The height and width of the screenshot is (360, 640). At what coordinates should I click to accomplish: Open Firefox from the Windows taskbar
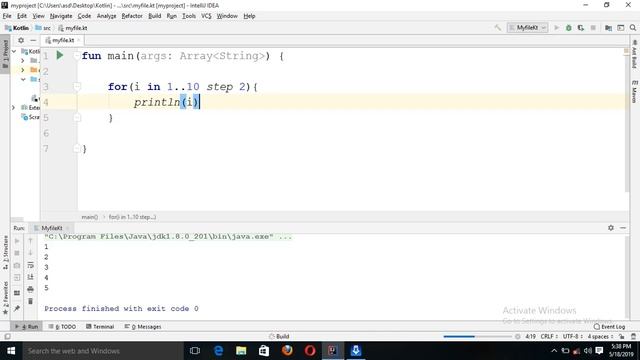click(287, 351)
